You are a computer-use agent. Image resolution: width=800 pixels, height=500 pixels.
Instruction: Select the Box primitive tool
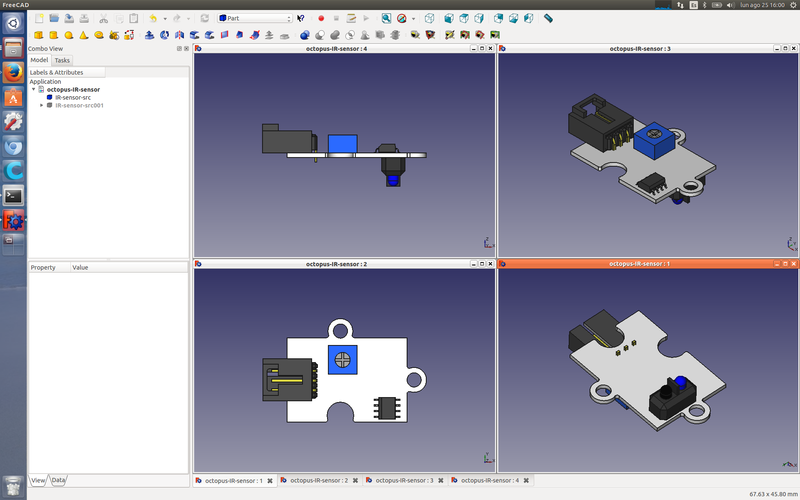[x=39, y=35]
